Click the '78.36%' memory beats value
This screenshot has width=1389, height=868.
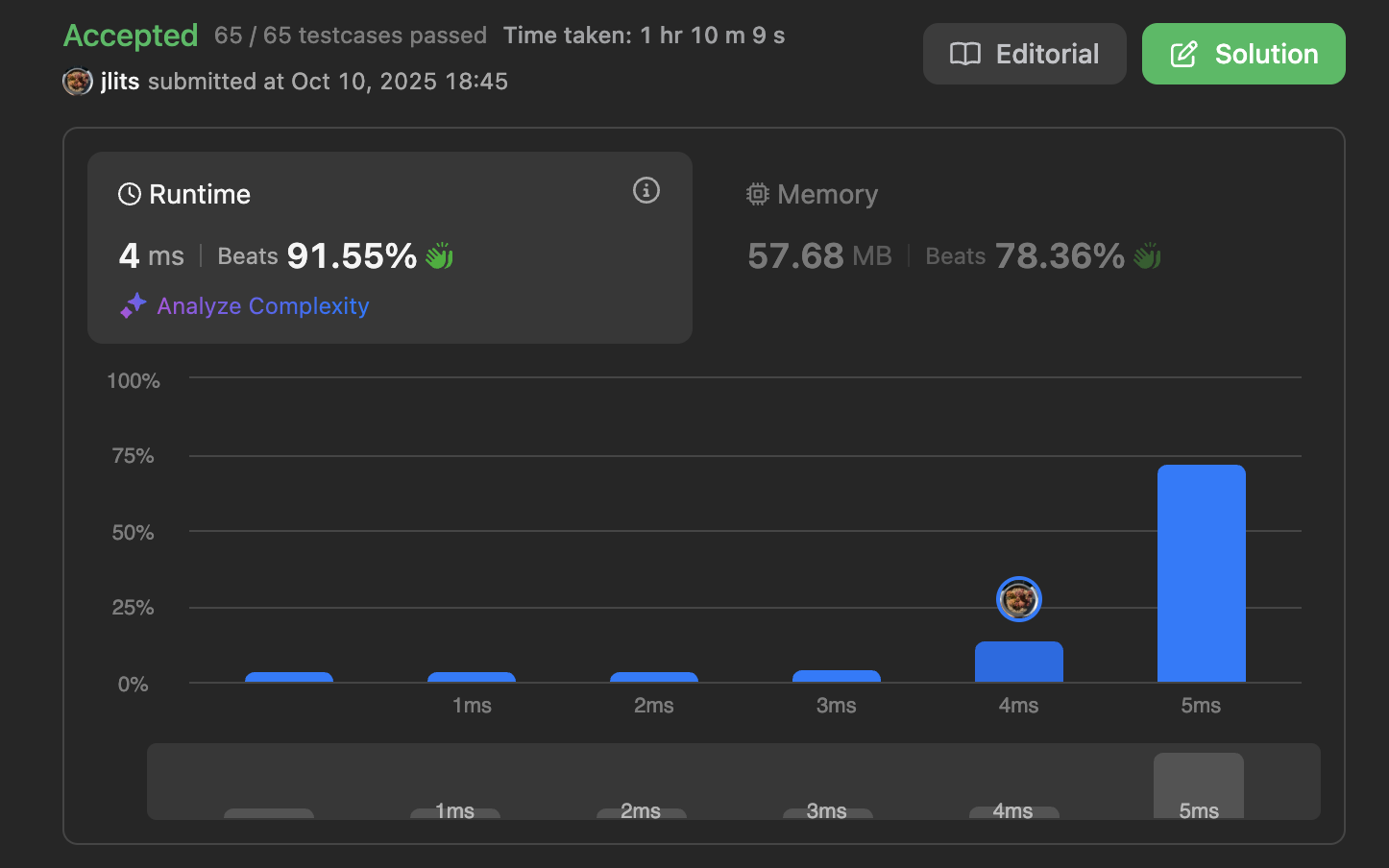[1060, 255]
